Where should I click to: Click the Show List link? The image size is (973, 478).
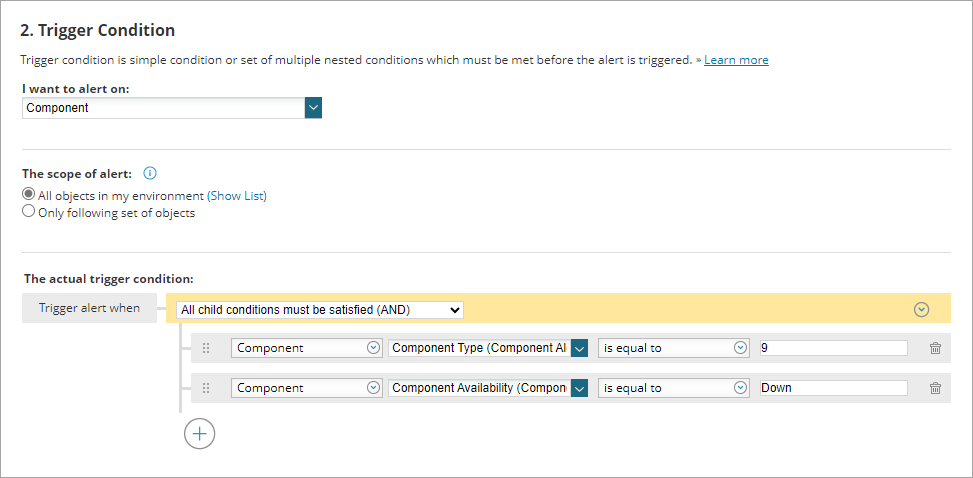point(237,195)
